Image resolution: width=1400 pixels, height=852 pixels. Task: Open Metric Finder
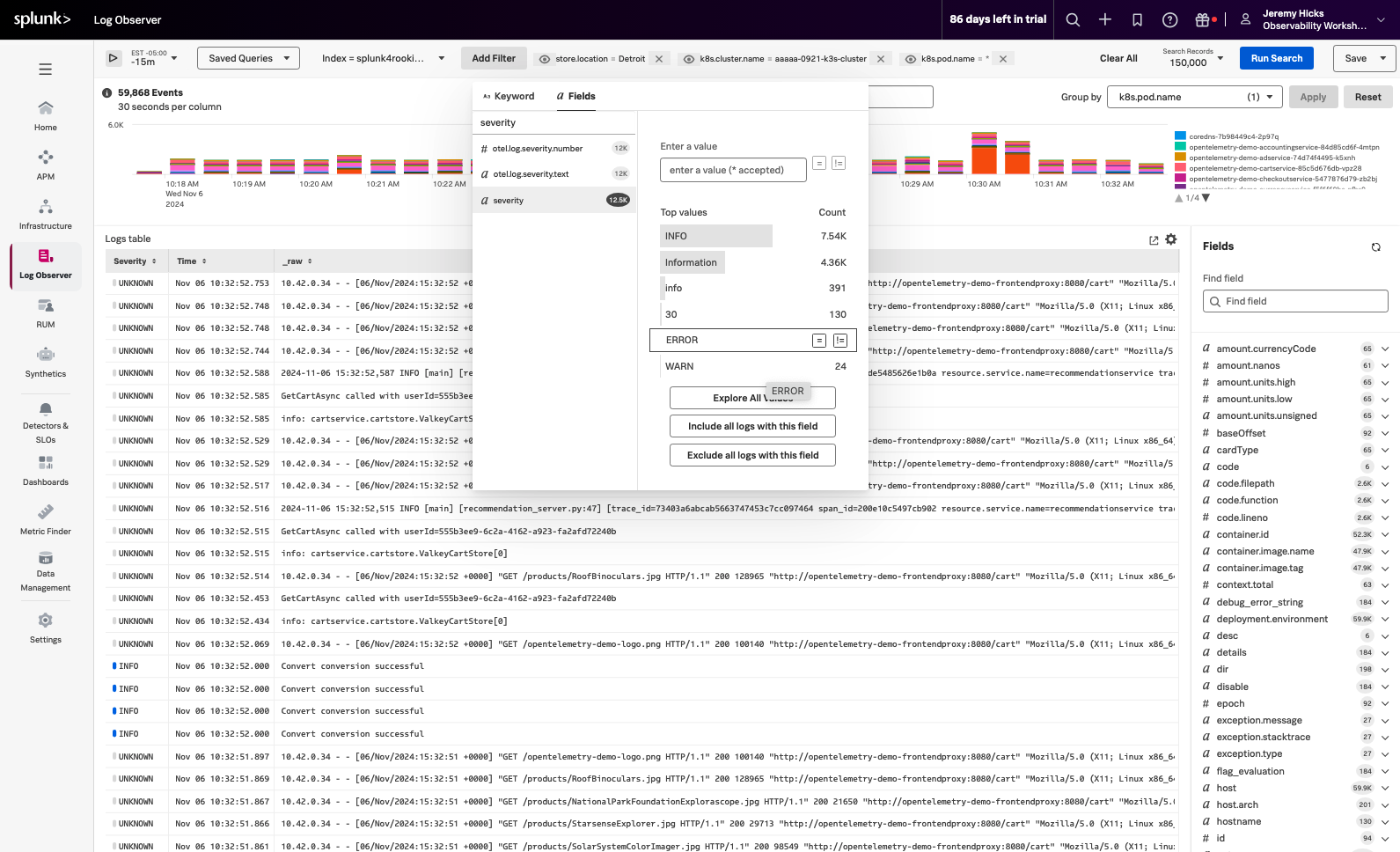tap(46, 521)
